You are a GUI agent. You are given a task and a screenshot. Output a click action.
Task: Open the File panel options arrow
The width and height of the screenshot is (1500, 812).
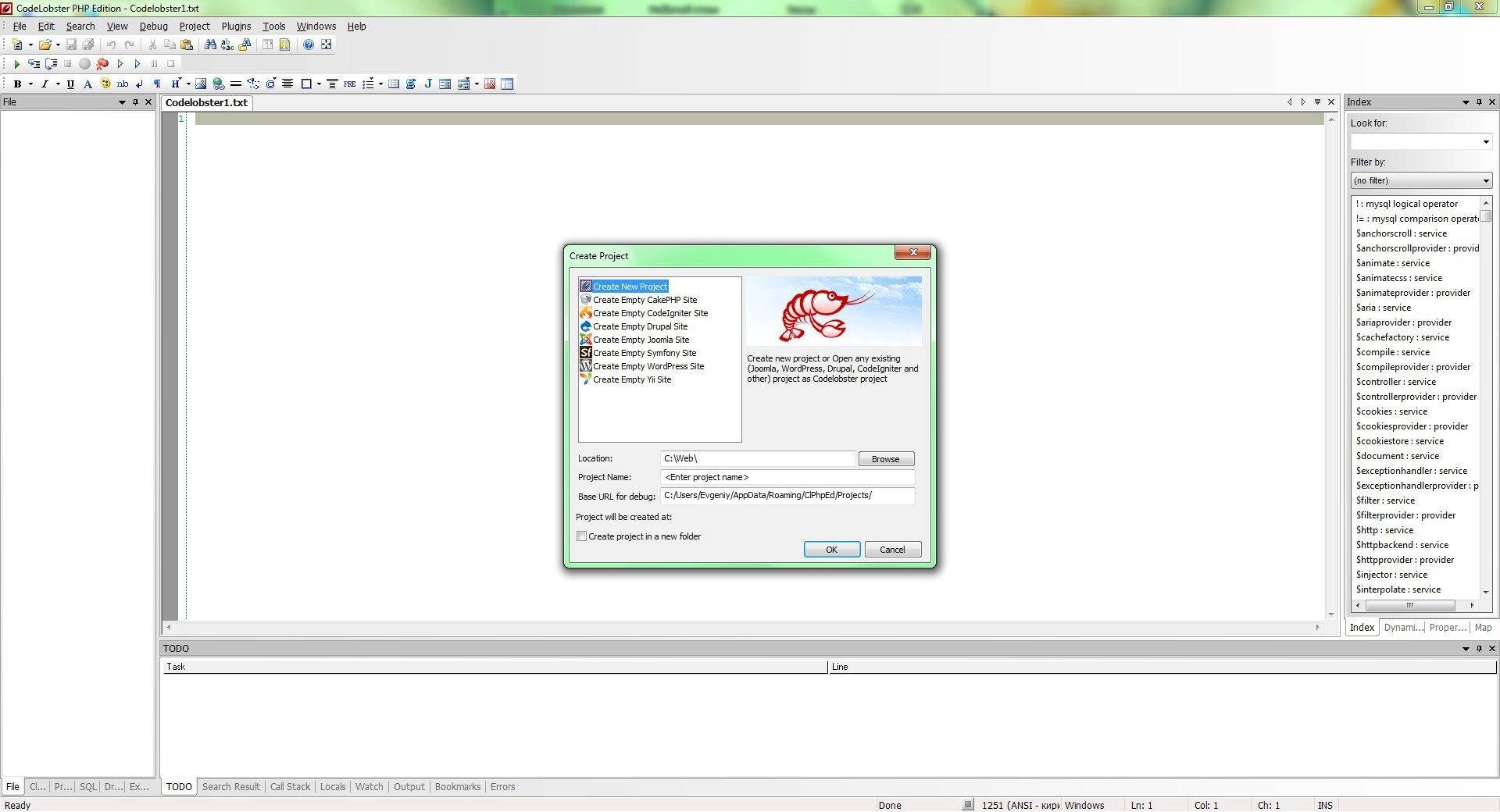point(122,102)
